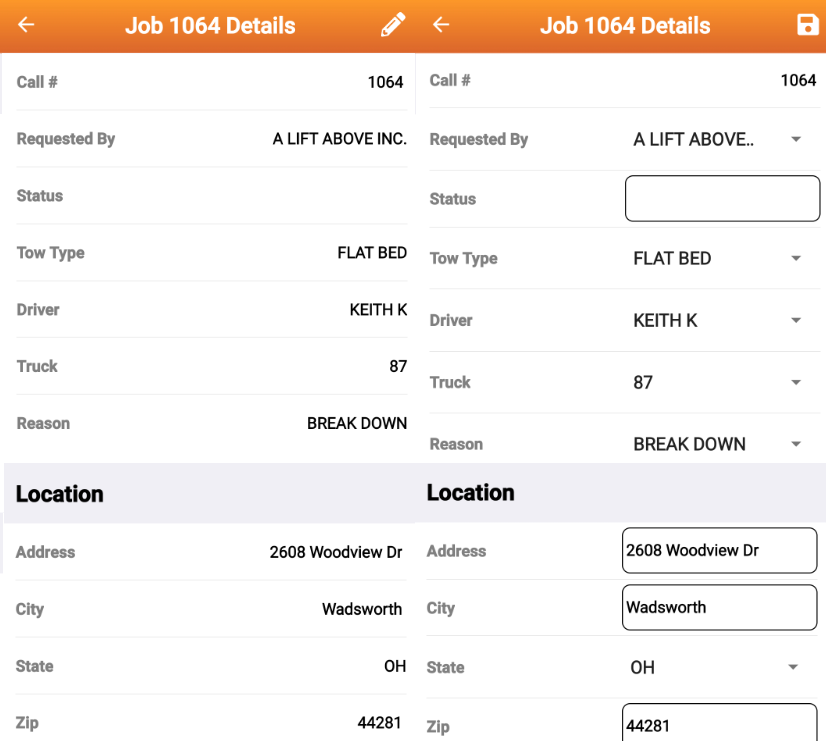Click the Location heading in right panel

[x=471, y=493]
